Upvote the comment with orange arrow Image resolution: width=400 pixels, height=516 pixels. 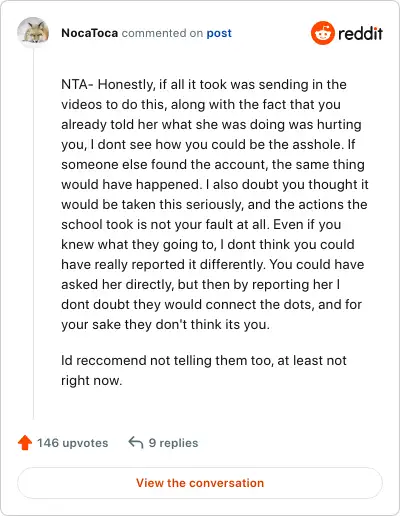coord(25,443)
